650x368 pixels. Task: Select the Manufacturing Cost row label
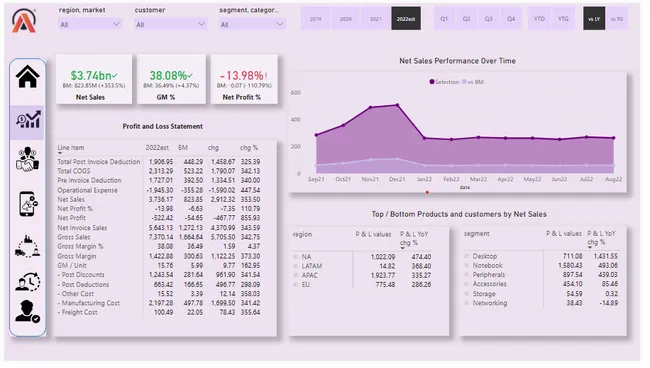[x=89, y=303]
